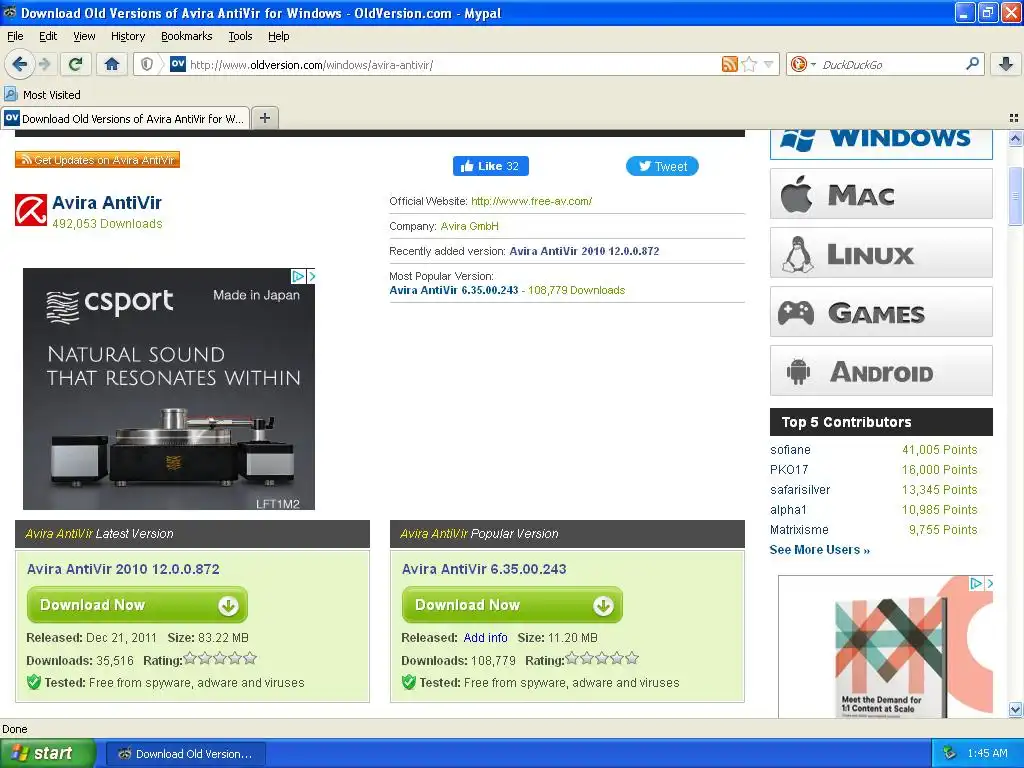Click Get Updates on Avira AntiVir button
Screen dimensions: 1024x768
(97, 159)
